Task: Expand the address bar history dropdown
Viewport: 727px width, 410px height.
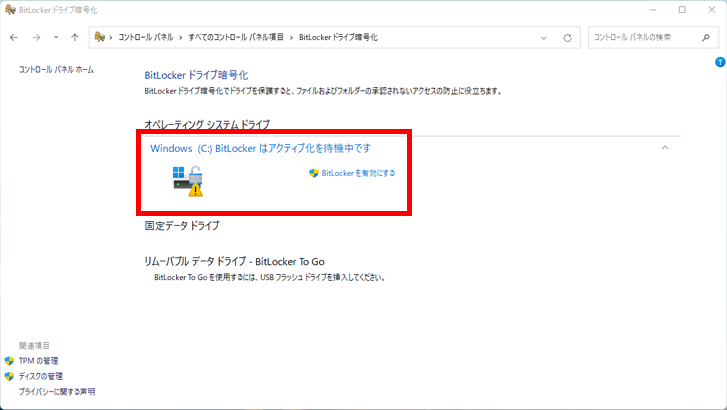Action: [x=543, y=38]
